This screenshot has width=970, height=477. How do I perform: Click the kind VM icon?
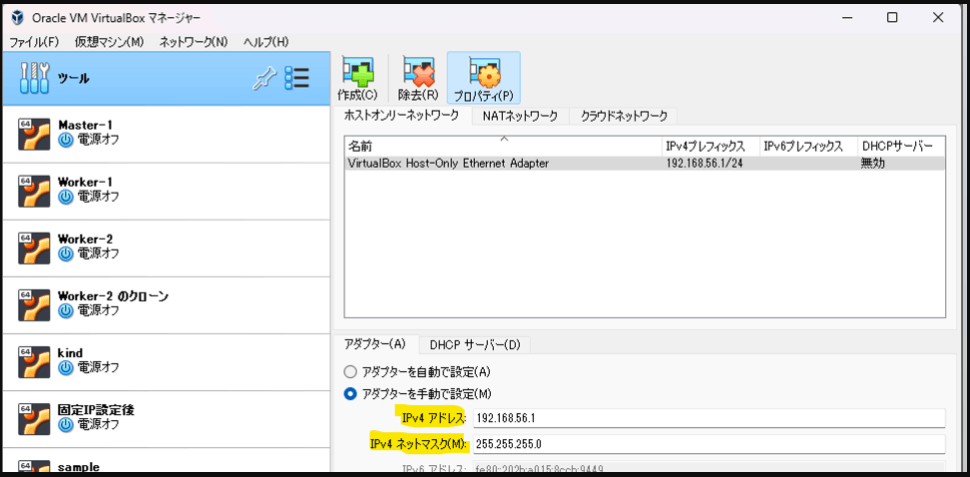[x=33, y=362]
